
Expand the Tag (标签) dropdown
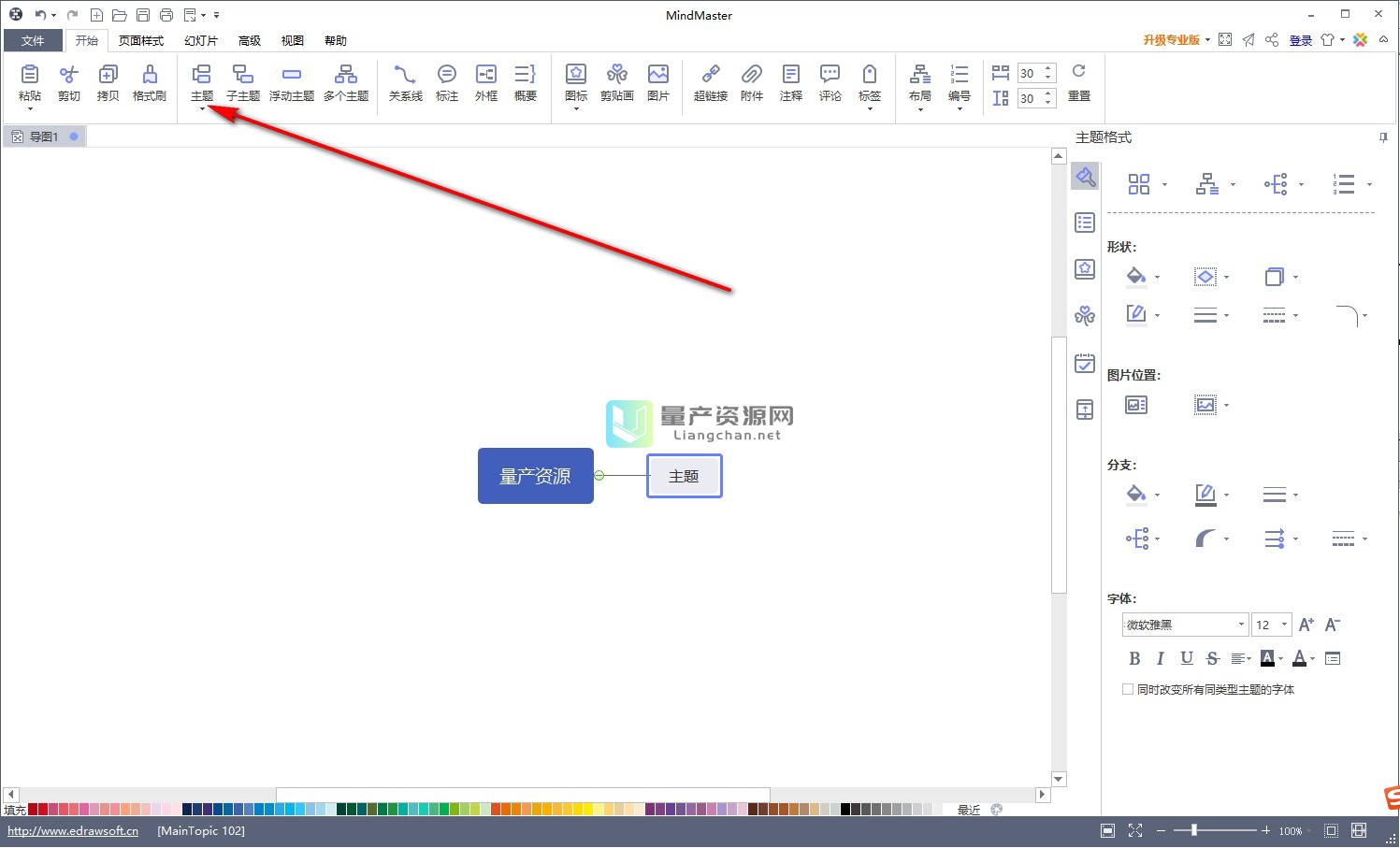tap(870, 109)
